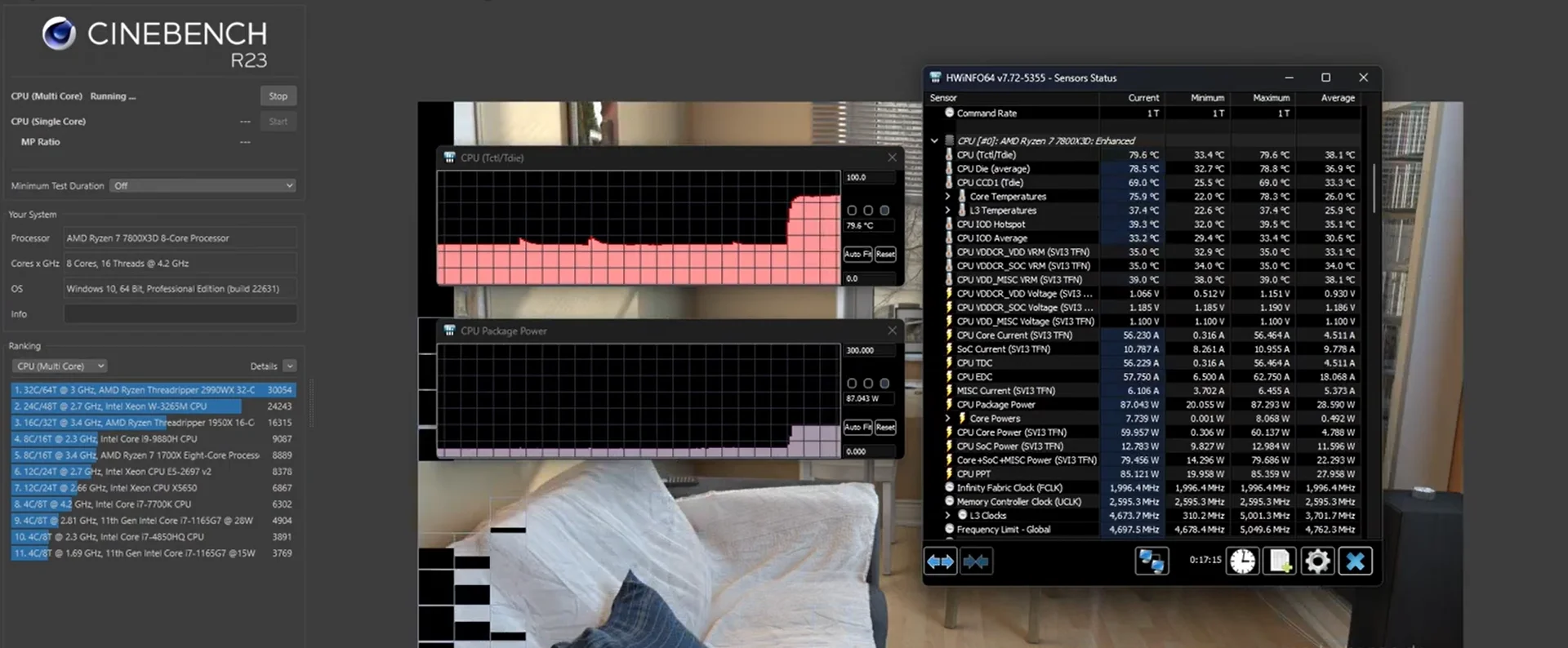The image size is (1568, 648).
Task: Select the AMD Ryzen Threadripper 2990WX ranking entry
Action: click(x=153, y=390)
